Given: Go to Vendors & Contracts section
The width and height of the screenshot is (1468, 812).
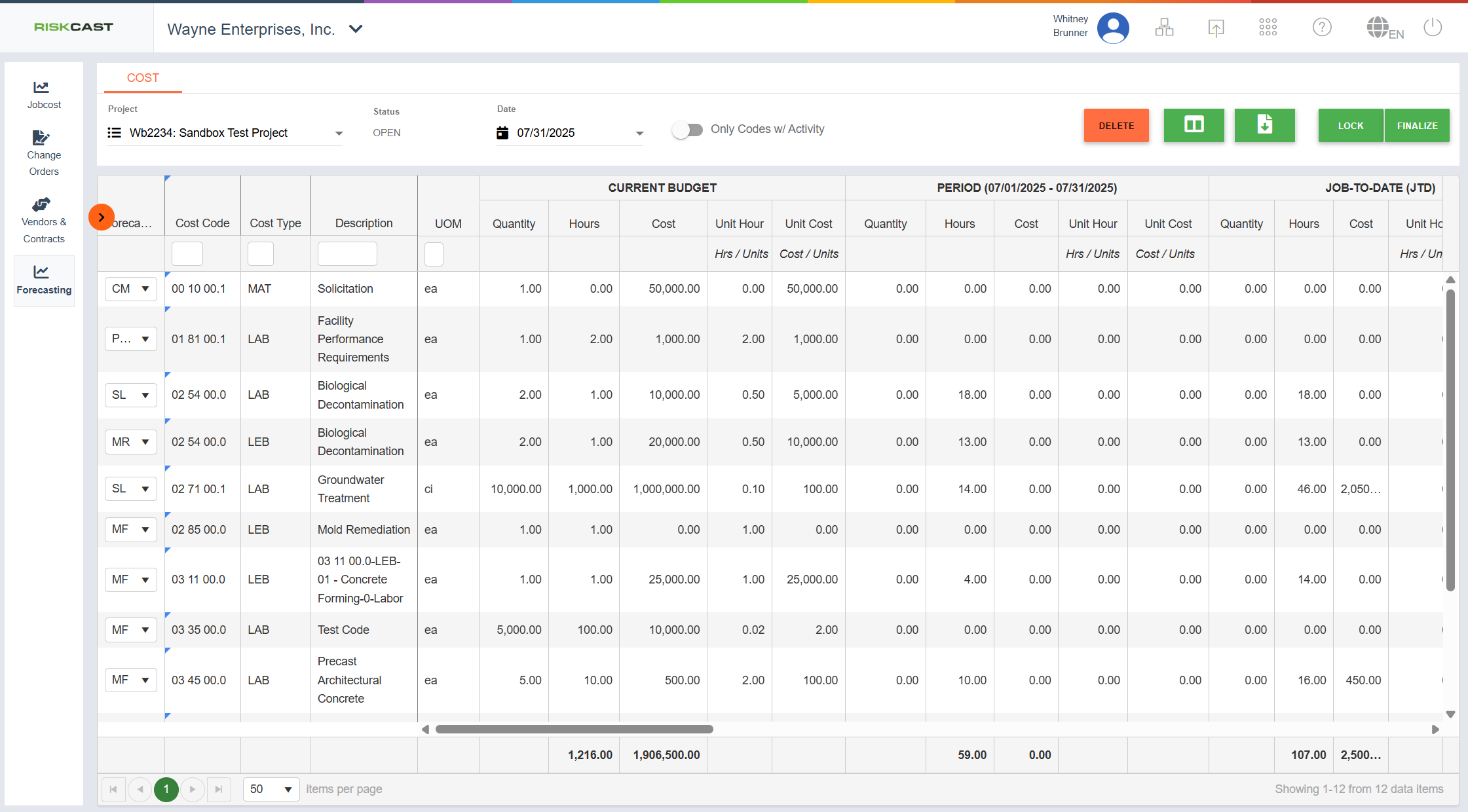Looking at the screenshot, I should point(43,221).
